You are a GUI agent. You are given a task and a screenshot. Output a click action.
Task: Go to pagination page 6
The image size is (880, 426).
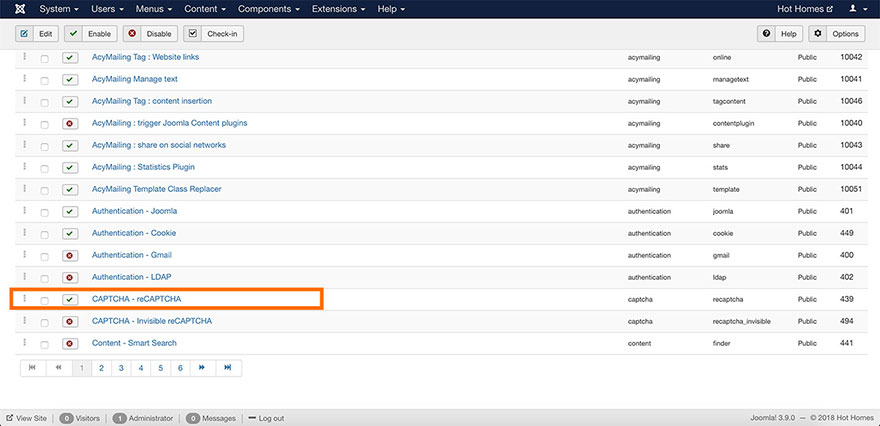[180, 368]
